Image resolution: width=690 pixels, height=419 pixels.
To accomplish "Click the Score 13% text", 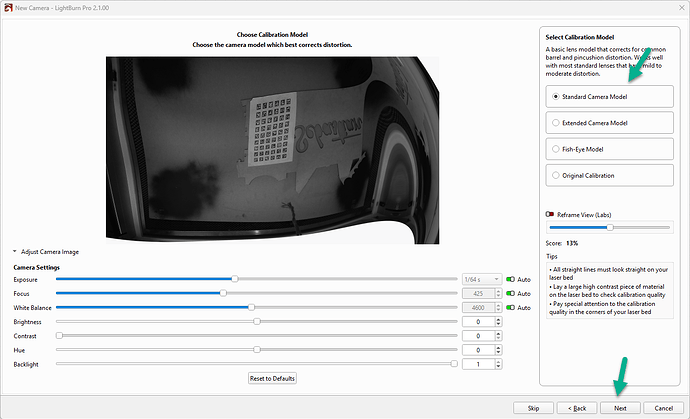I will [562, 243].
